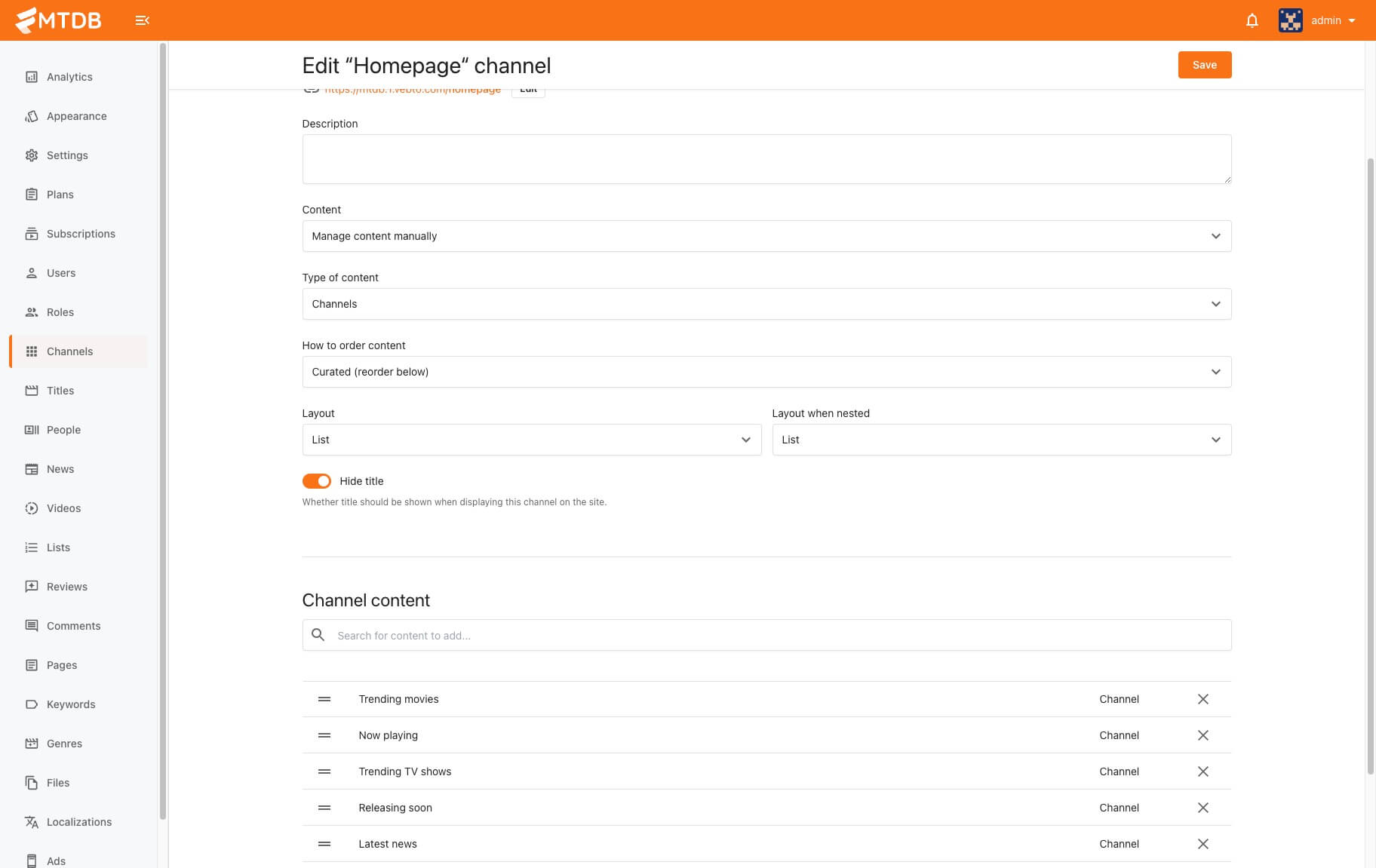Click the notifications bell icon
Image resolution: width=1376 pixels, height=868 pixels.
(x=1252, y=20)
